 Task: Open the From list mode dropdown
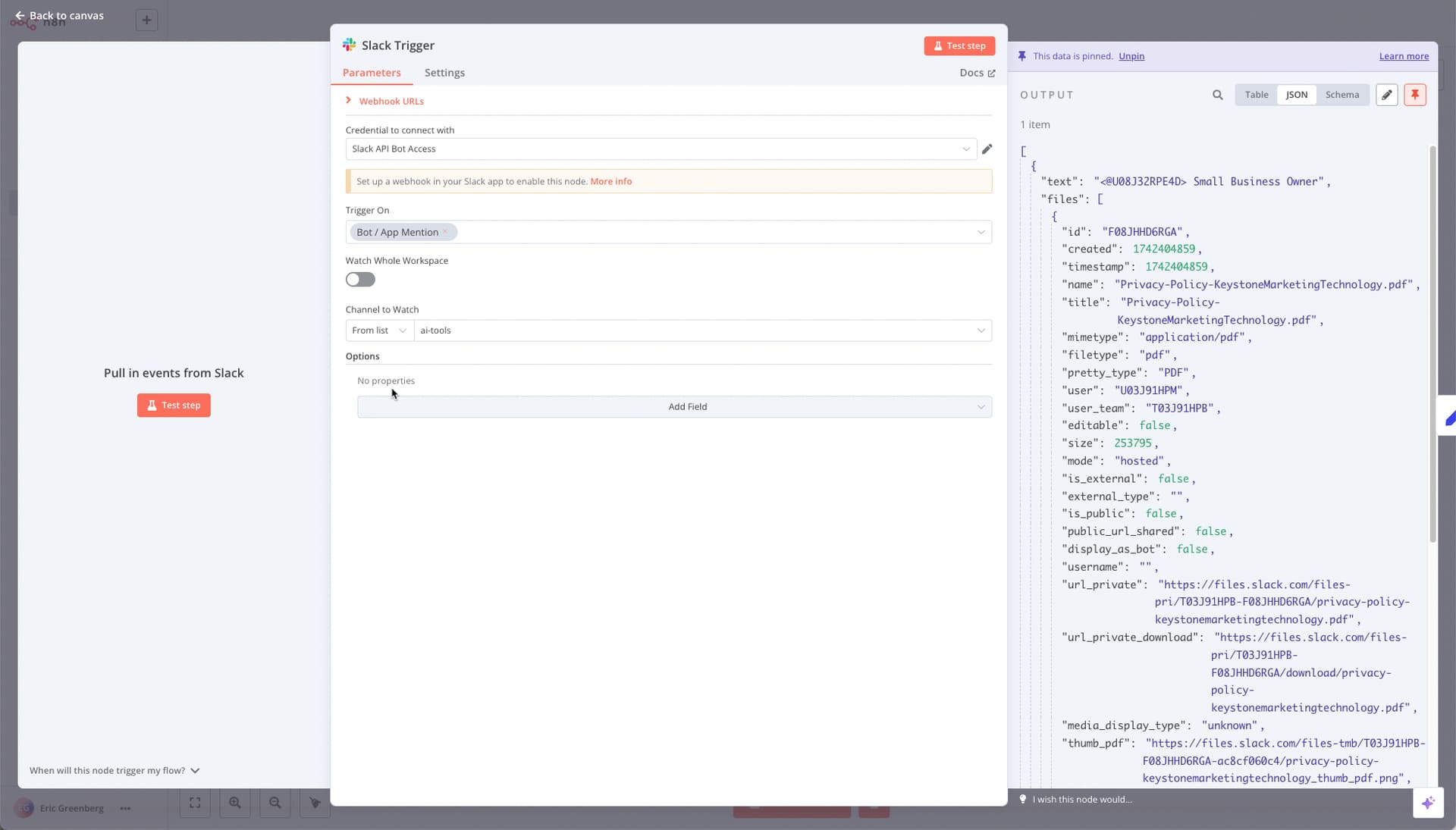pos(379,330)
